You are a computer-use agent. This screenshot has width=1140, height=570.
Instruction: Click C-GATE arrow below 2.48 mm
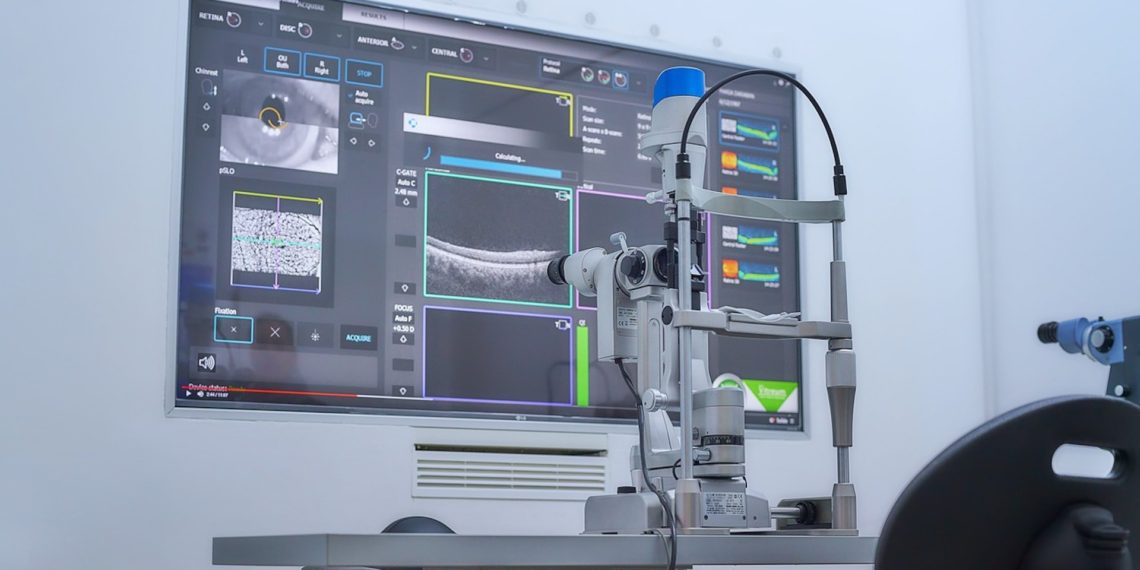(405, 203)
